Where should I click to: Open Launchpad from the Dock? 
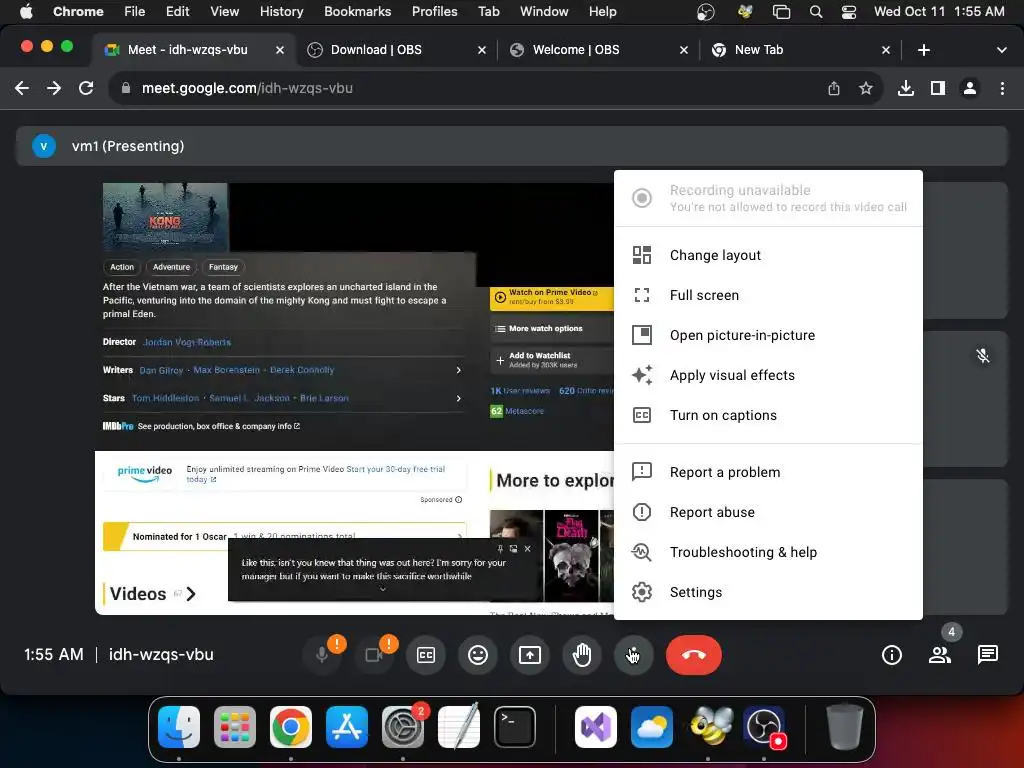point(234,727)
